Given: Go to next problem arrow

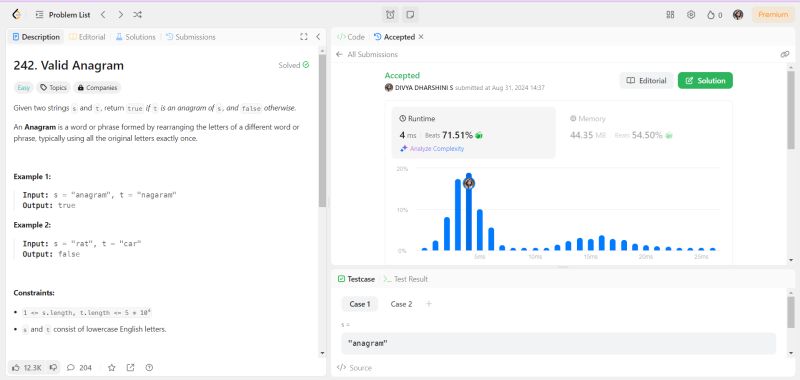Looking at the screenshot, I should pyautogui.click(x=120, y=15).
